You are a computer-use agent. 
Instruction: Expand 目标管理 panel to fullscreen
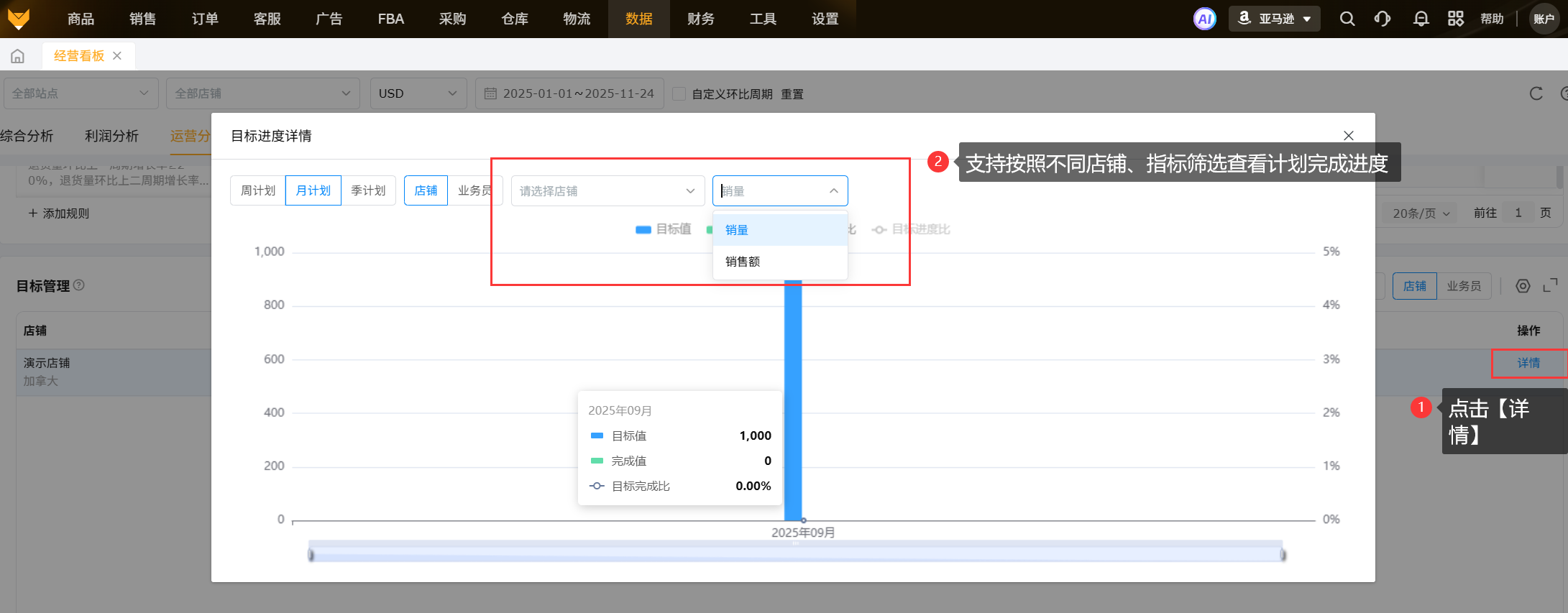(x=1550, y=286)
